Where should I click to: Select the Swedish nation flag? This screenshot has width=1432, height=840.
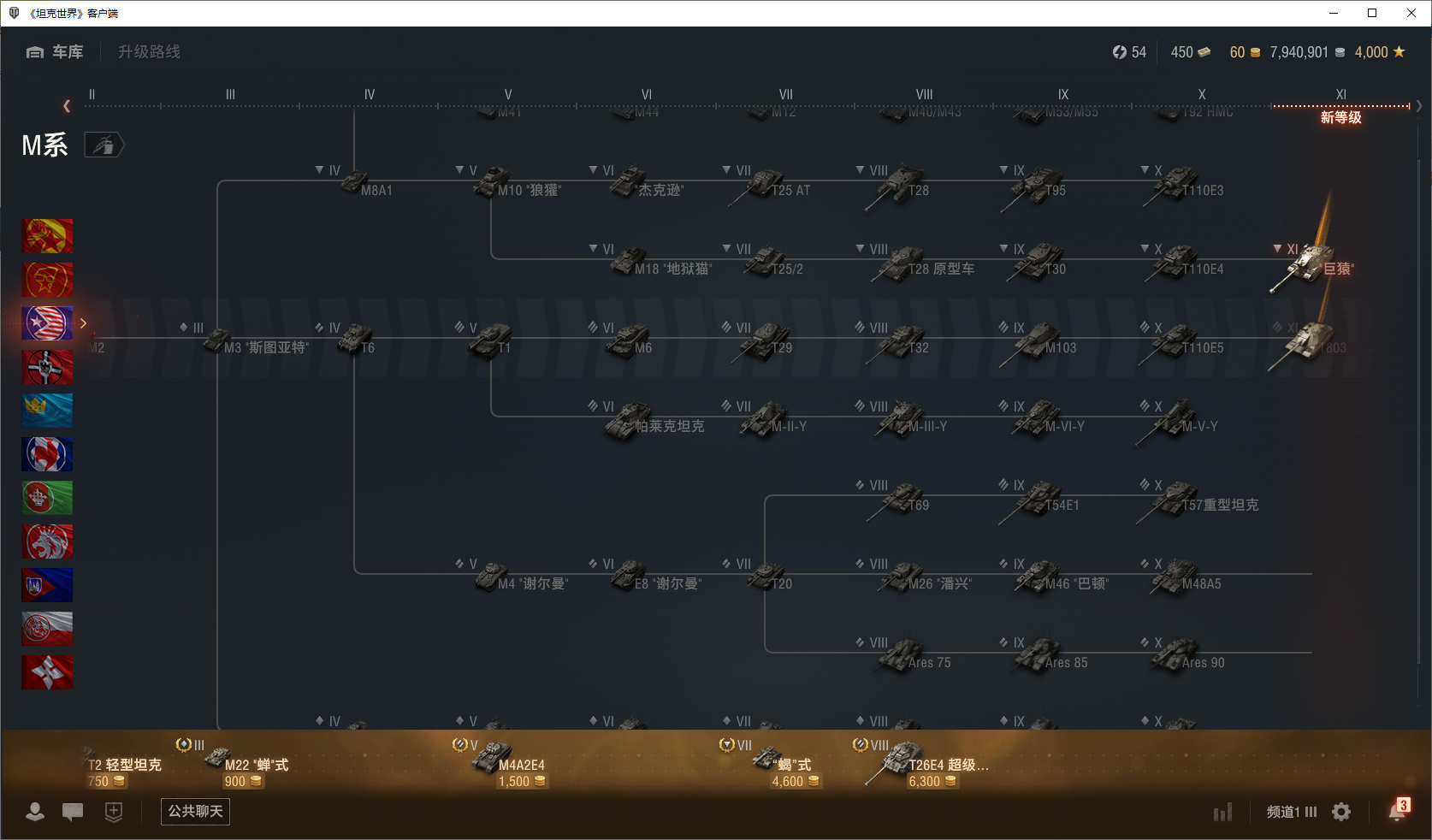pos(47,411)
